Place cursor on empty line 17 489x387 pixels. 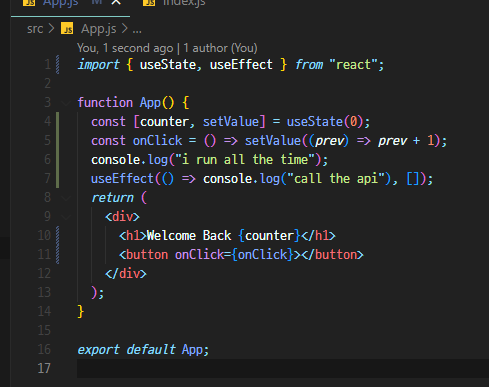[x=283, y=368]
